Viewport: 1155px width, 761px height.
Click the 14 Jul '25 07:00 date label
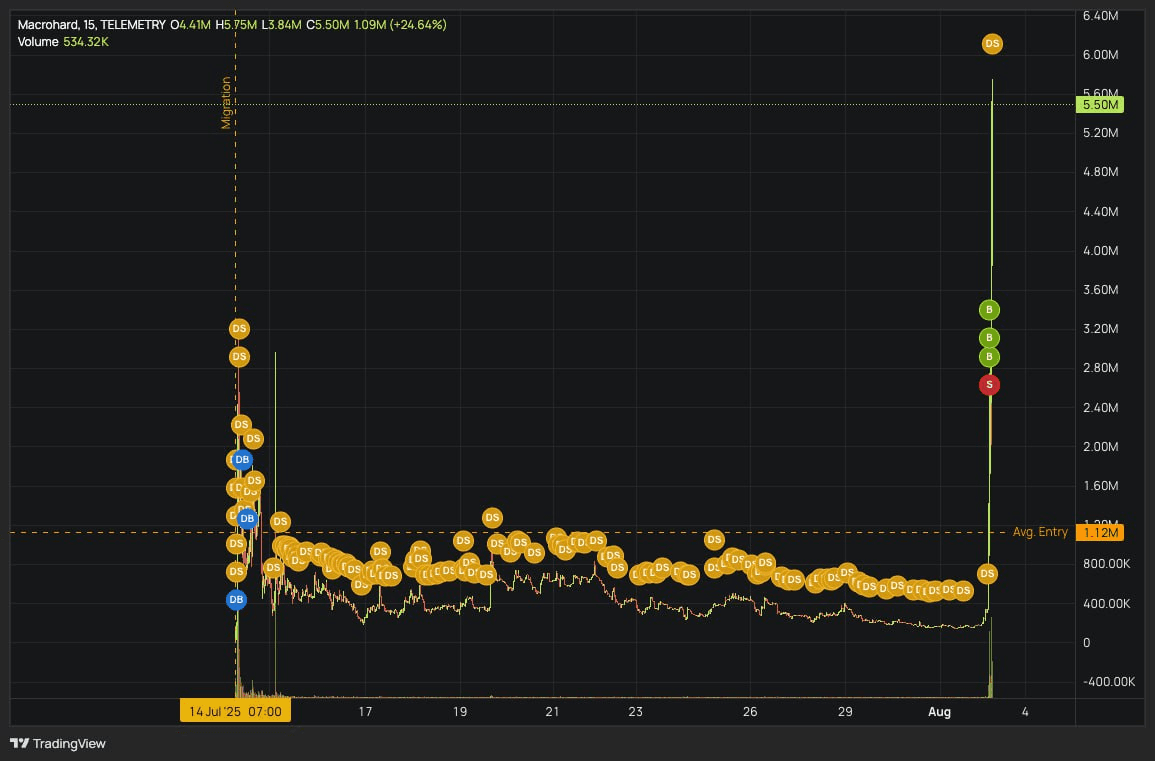[235, 712]
